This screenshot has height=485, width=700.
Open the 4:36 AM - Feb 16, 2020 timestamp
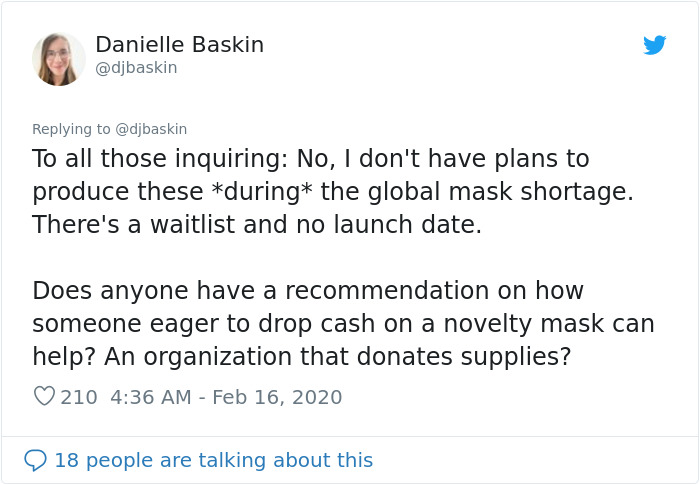(226, 397)
